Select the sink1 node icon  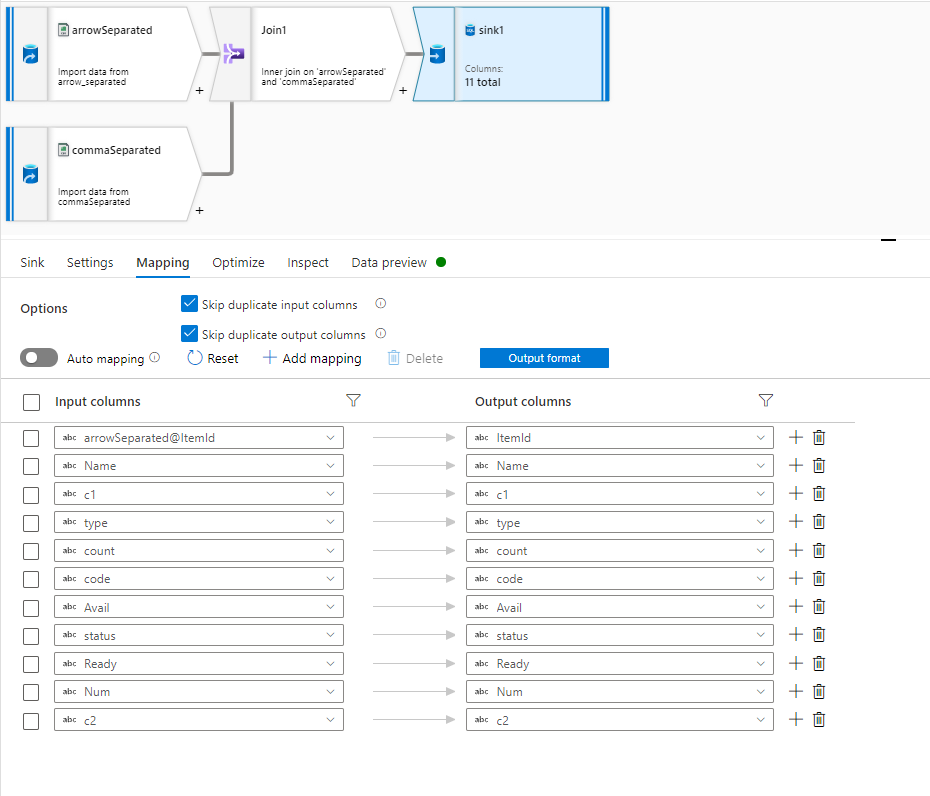point(437,54)
